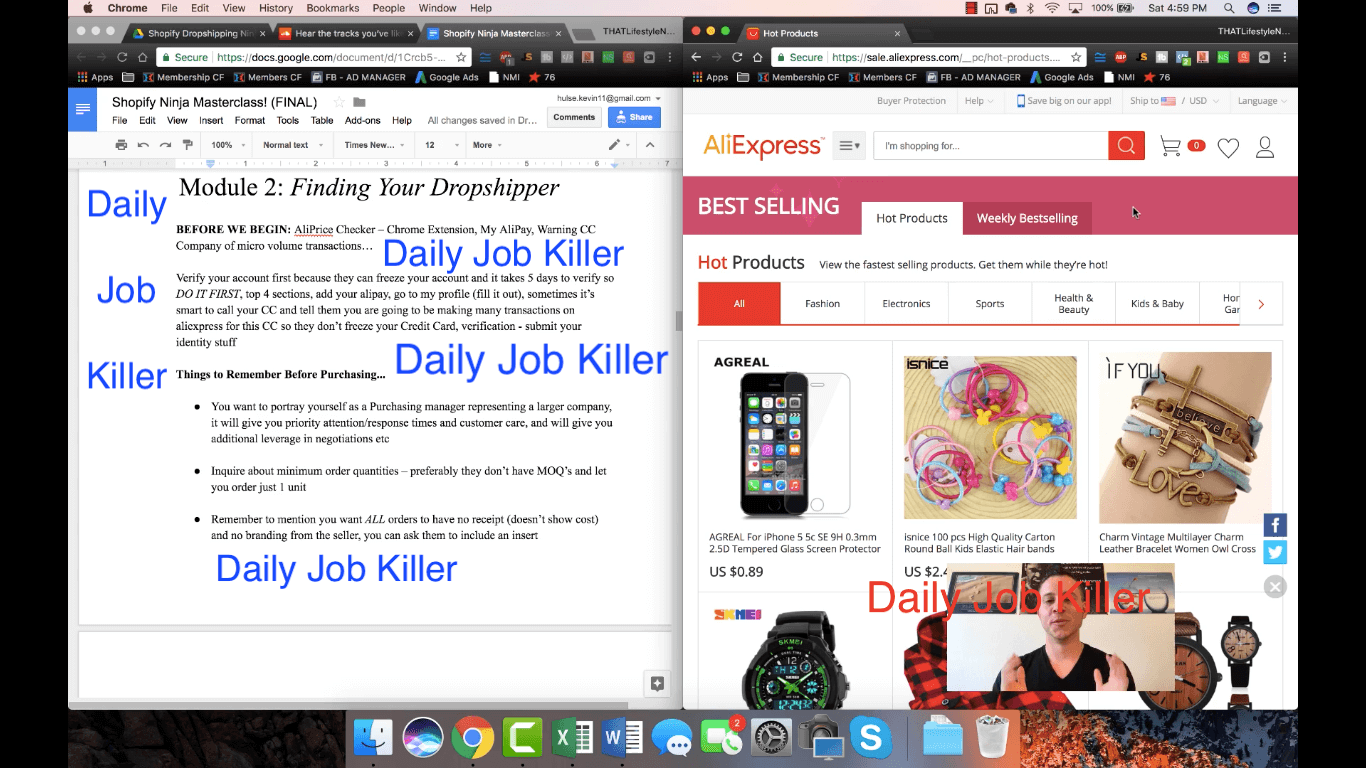Go back in the AliExpress browser window

pyautogui.click(x=696, y=57)
